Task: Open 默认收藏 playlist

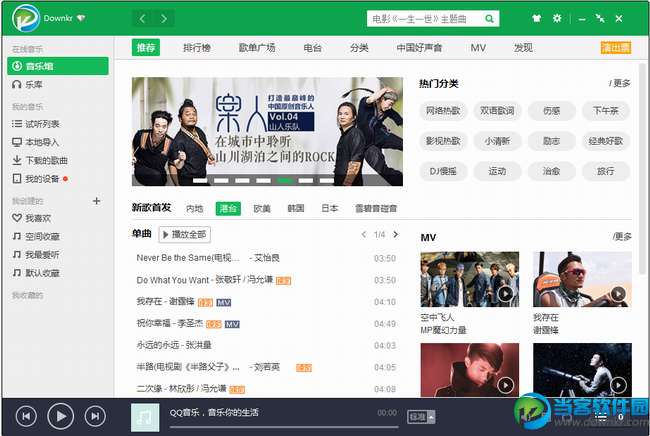Action: [58, 273]
